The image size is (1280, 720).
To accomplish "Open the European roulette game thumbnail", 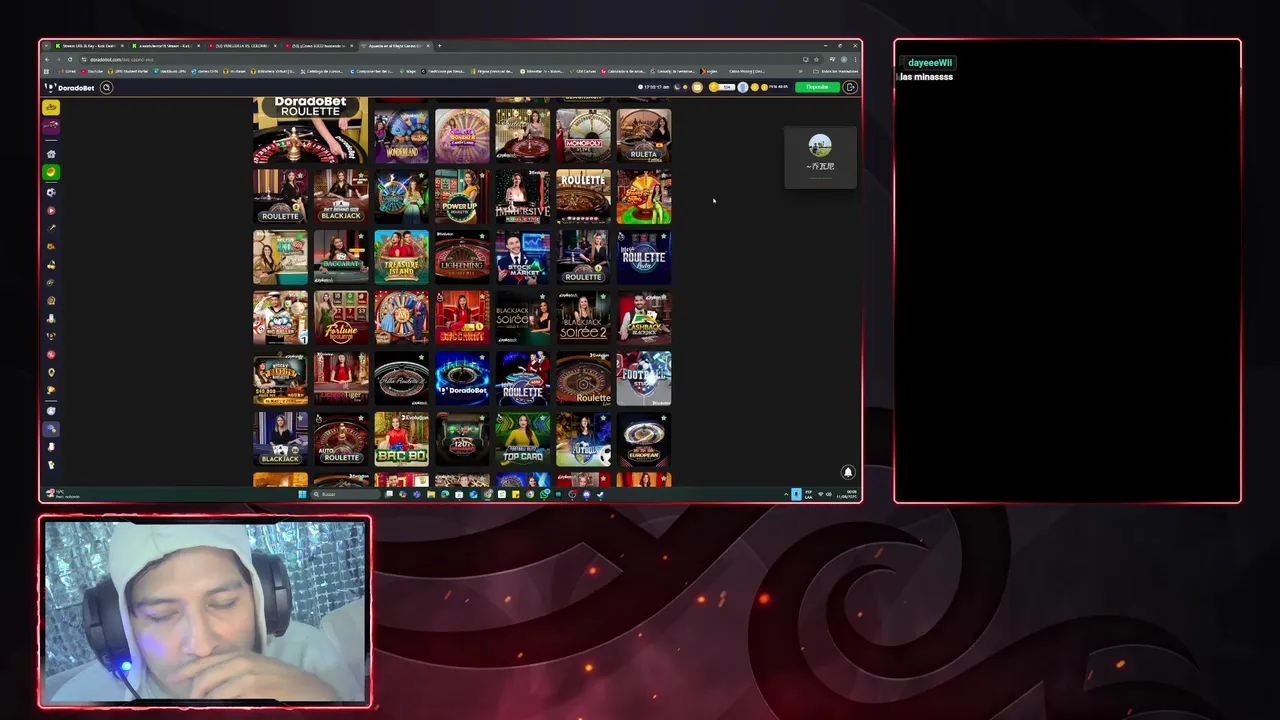I will pos(644,439).
